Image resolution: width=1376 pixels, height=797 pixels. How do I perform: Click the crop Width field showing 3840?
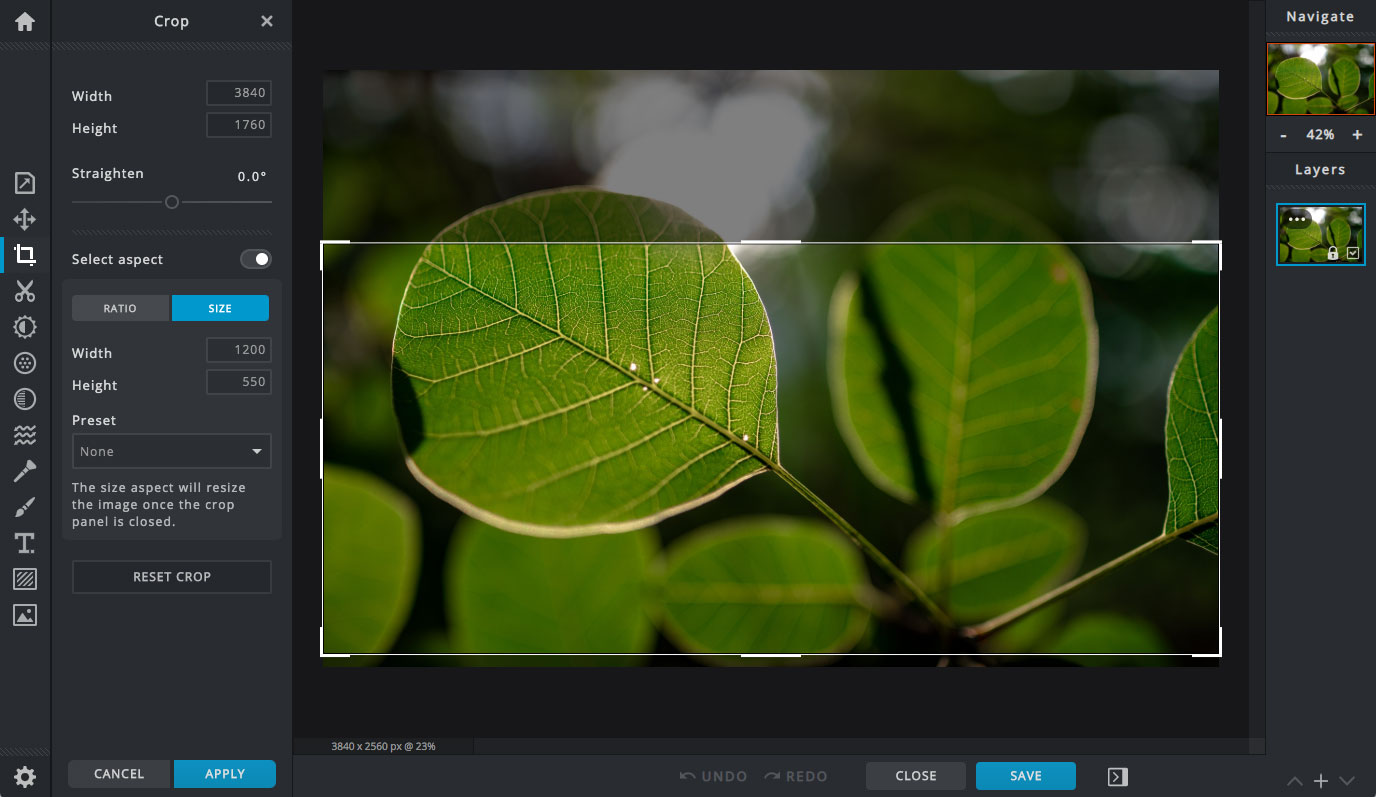coord(239,93)
